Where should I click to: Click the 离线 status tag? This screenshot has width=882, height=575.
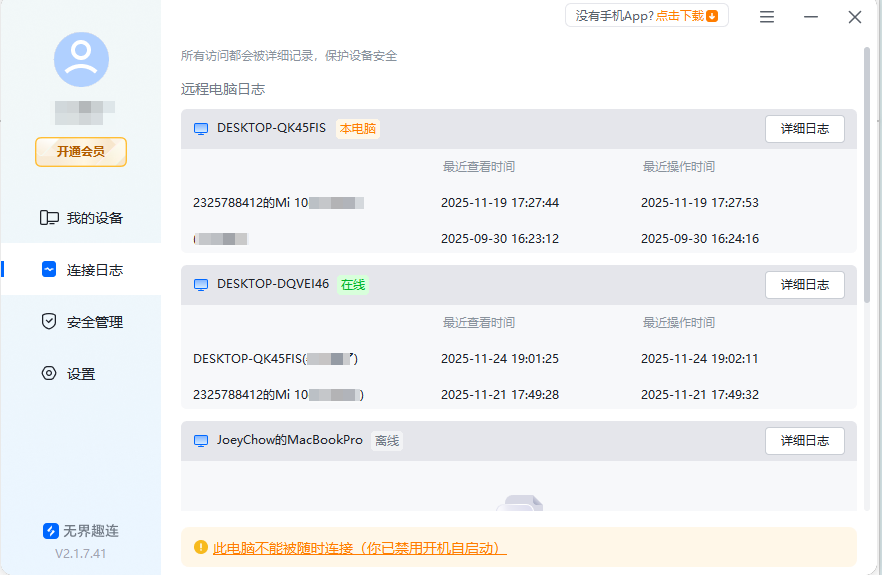387,441
